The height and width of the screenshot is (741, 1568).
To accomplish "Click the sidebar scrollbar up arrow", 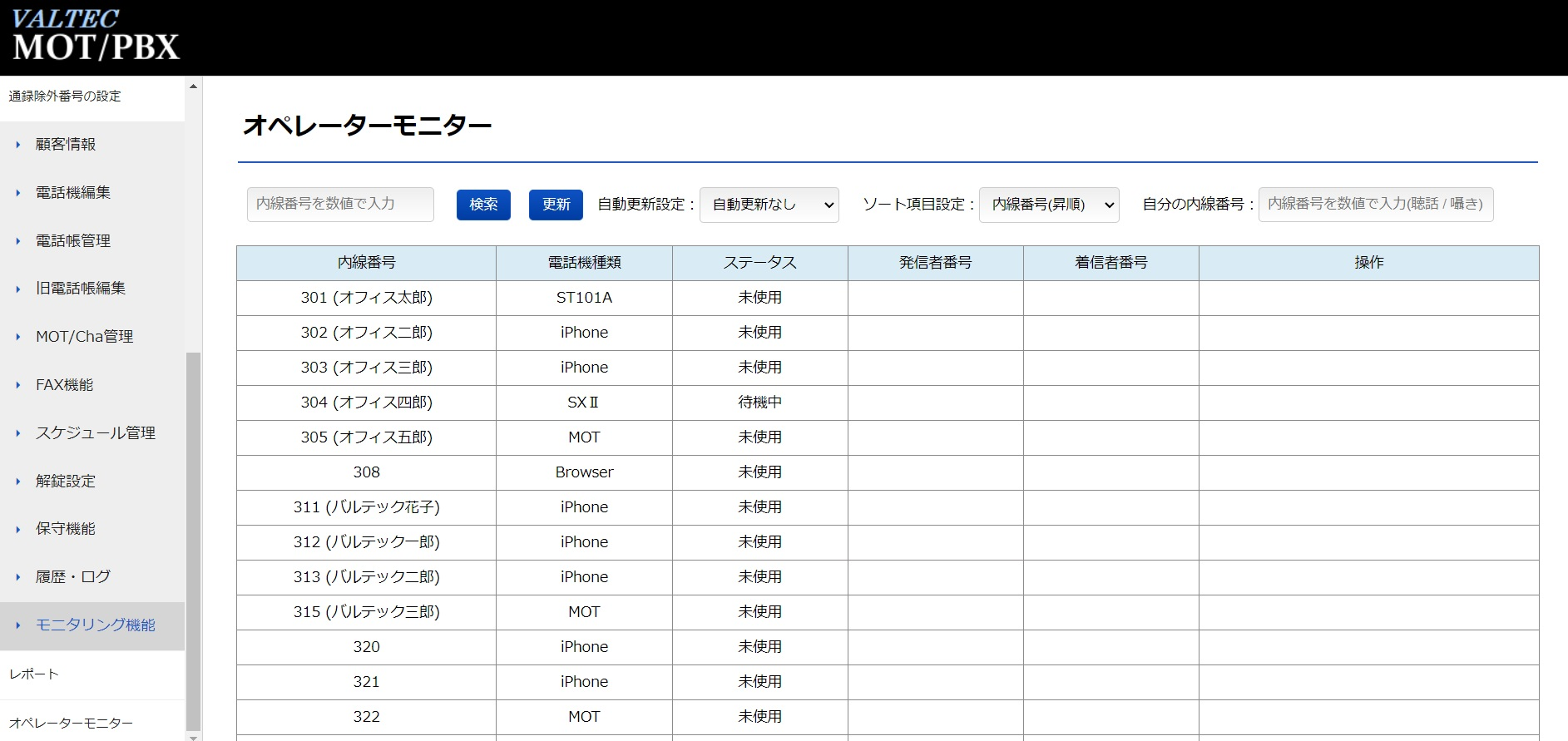I will coord(193,86).
